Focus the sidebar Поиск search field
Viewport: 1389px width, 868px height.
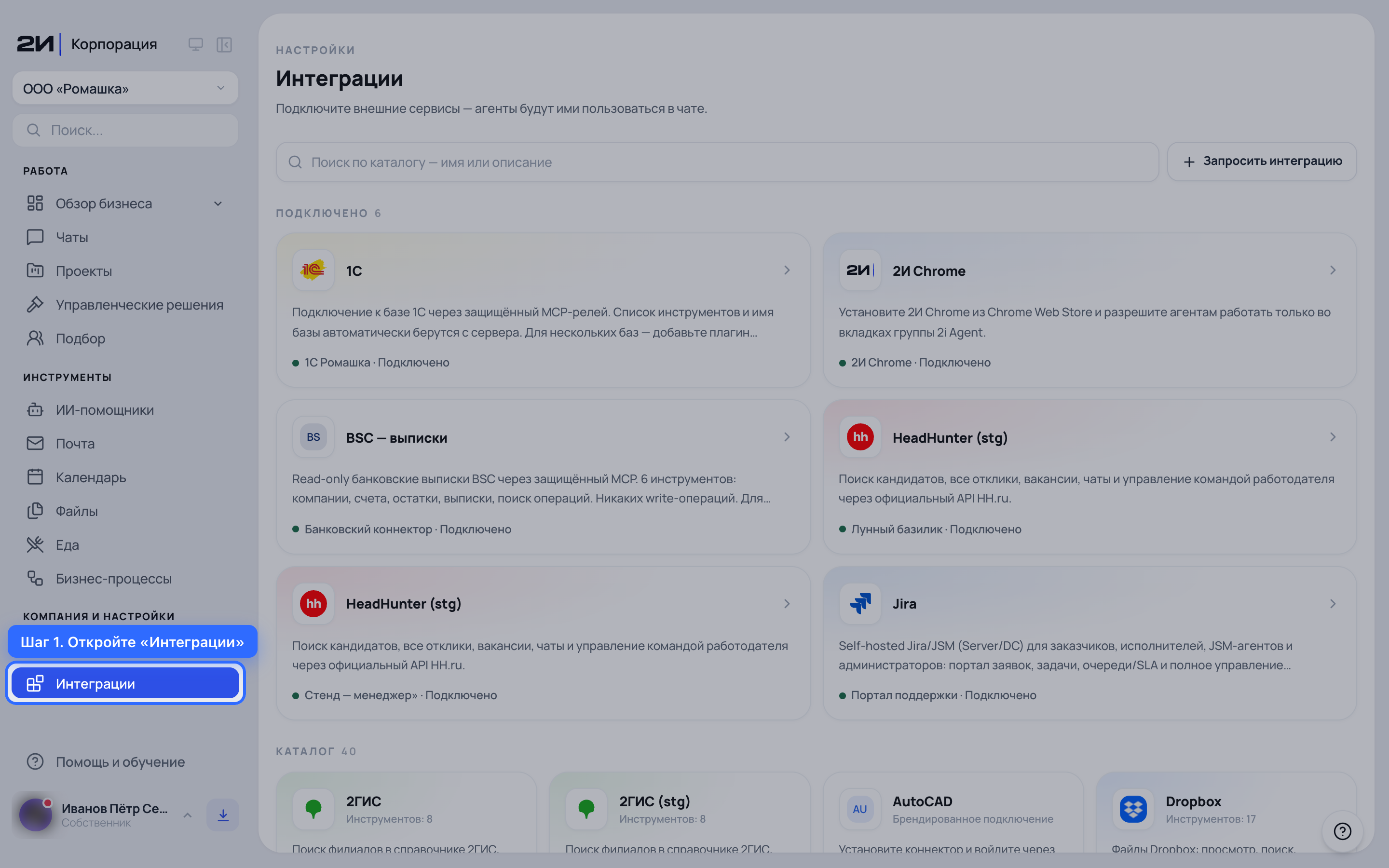[x=125, y=130]
